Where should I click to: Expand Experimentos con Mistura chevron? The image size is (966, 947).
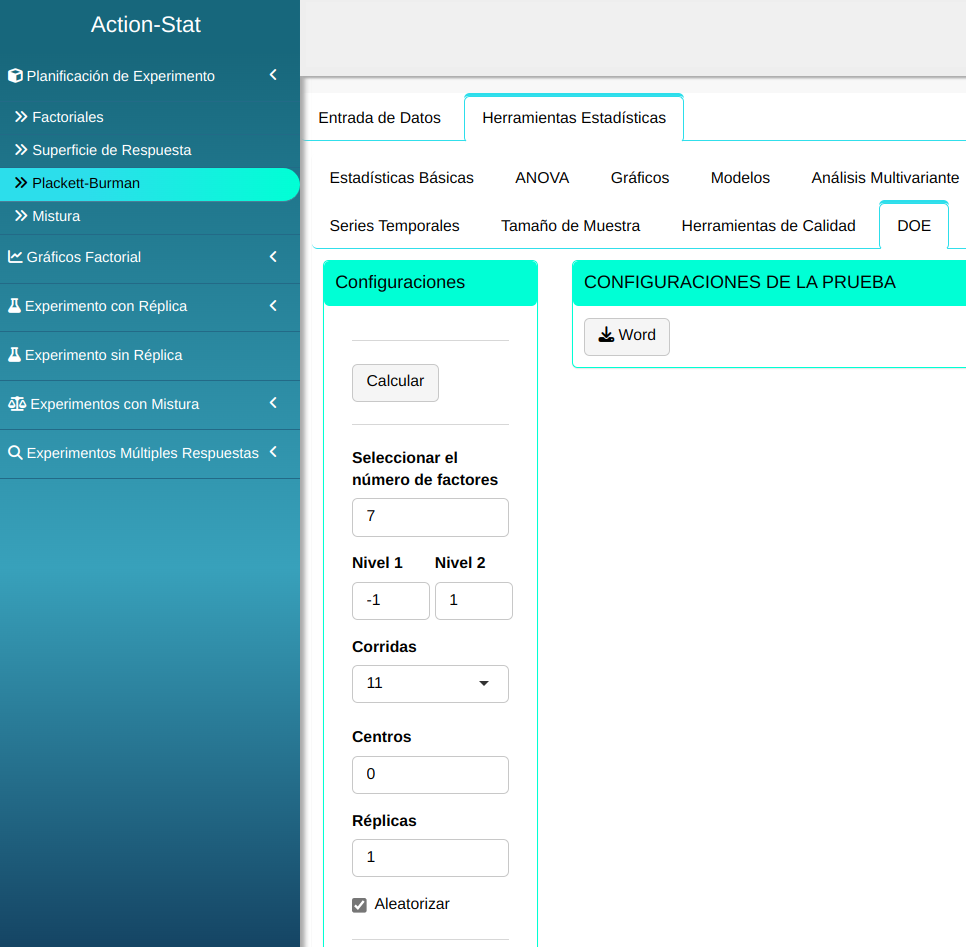[x=273, y=403]
